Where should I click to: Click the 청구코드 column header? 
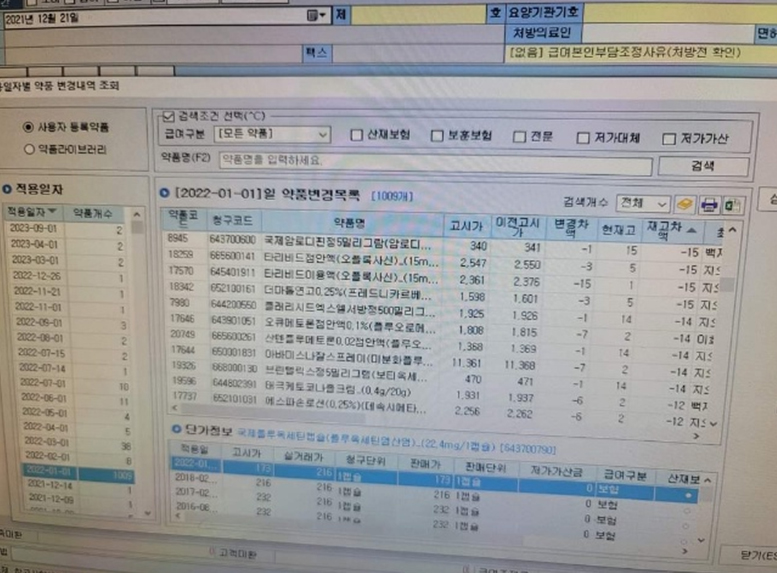pos(233,221)
